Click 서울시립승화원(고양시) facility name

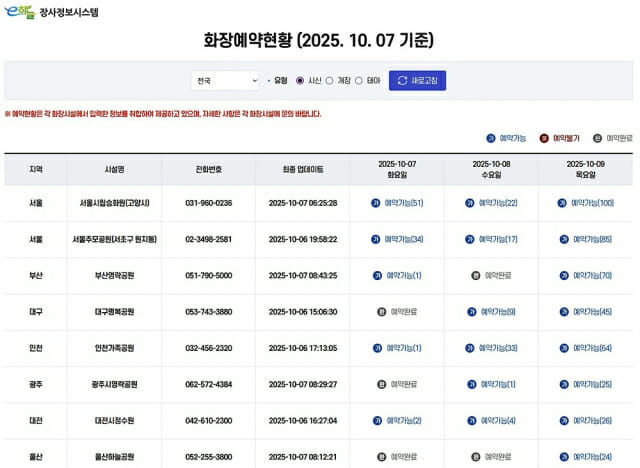[114, 203]
